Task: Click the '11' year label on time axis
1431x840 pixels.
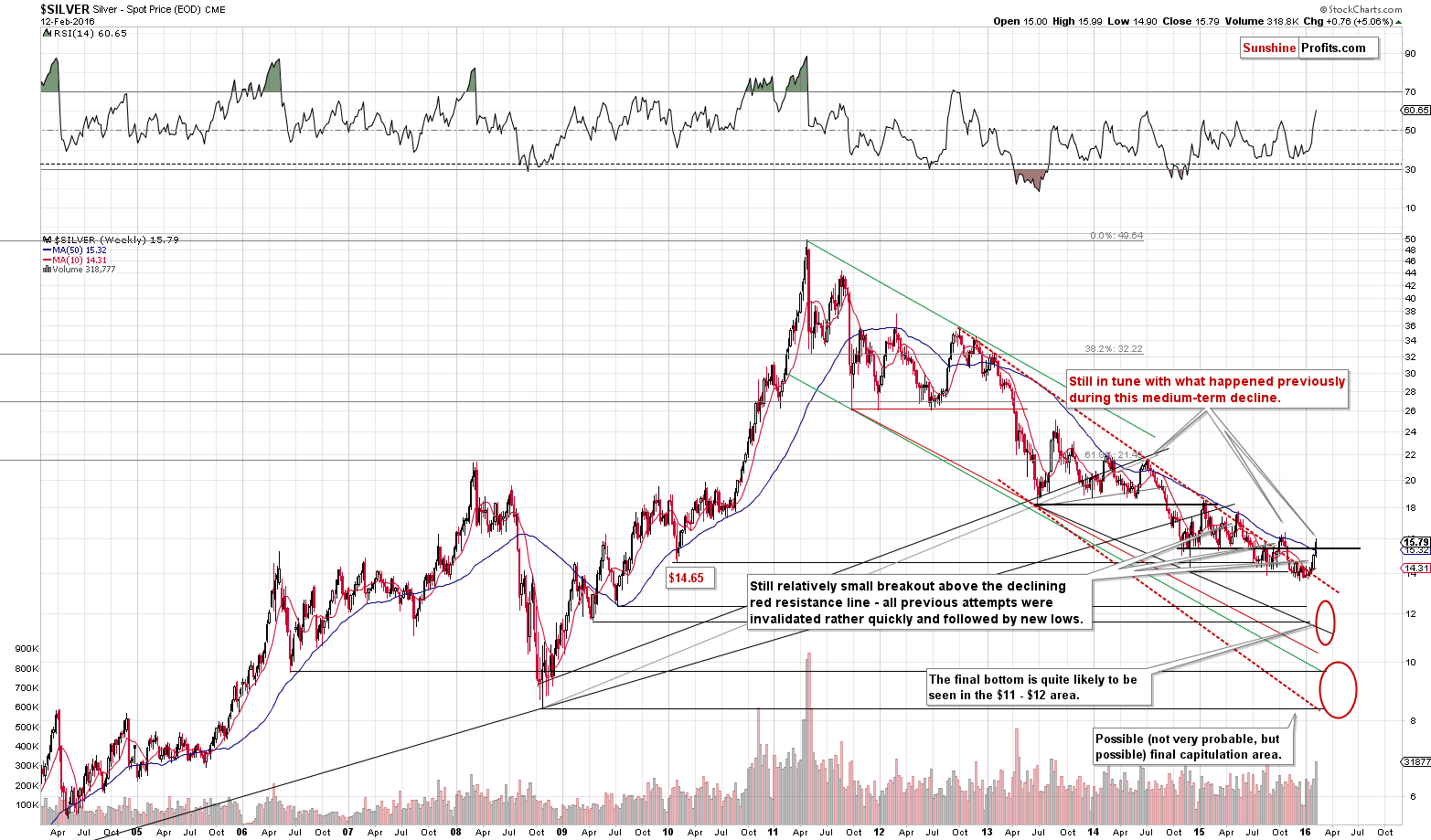Action: pyautogui.click(x=773, y=833)
